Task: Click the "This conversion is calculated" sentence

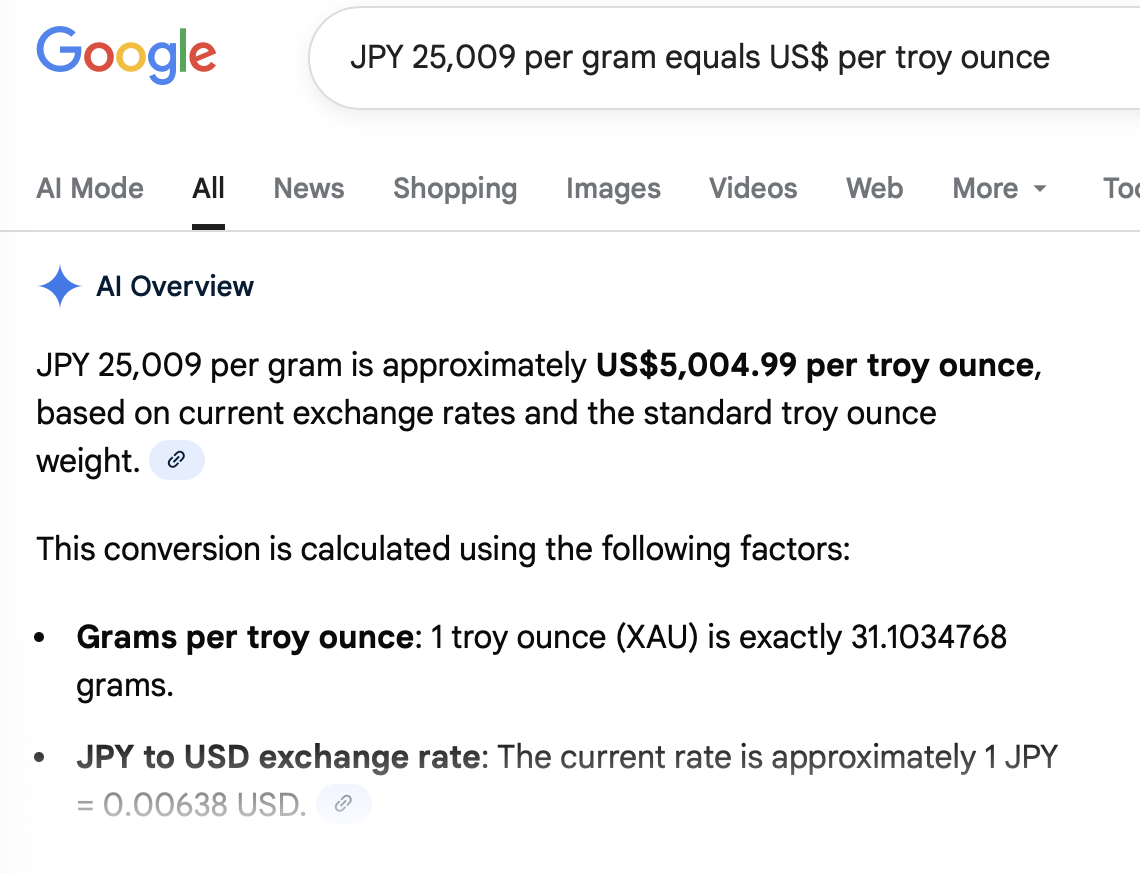Action: 443,549
